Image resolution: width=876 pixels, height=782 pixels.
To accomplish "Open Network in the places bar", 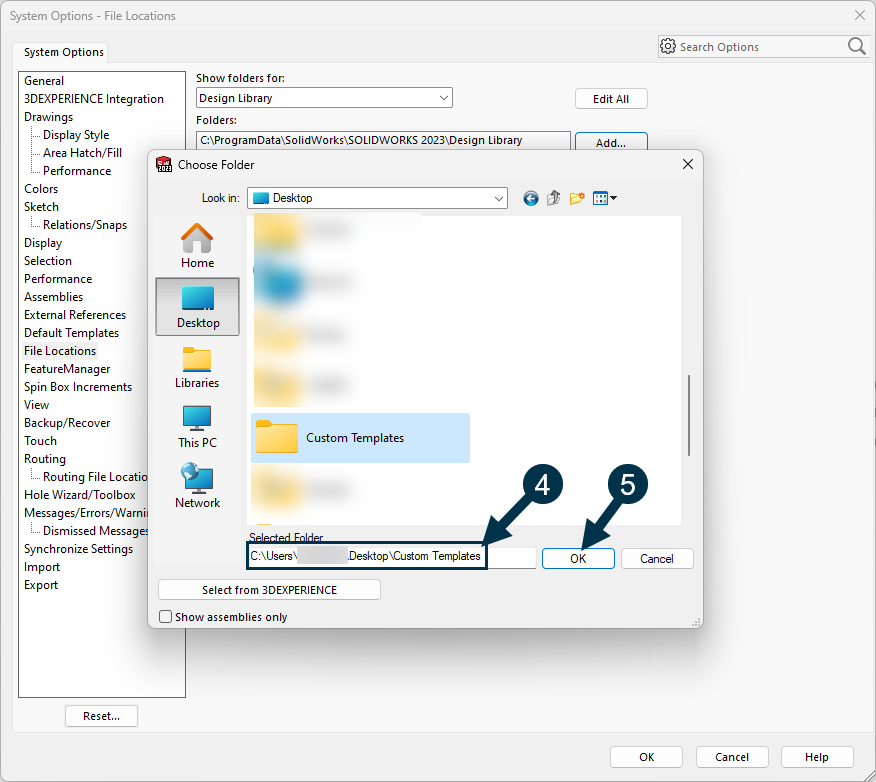I will pyautogui.click(x=197, y=486).
